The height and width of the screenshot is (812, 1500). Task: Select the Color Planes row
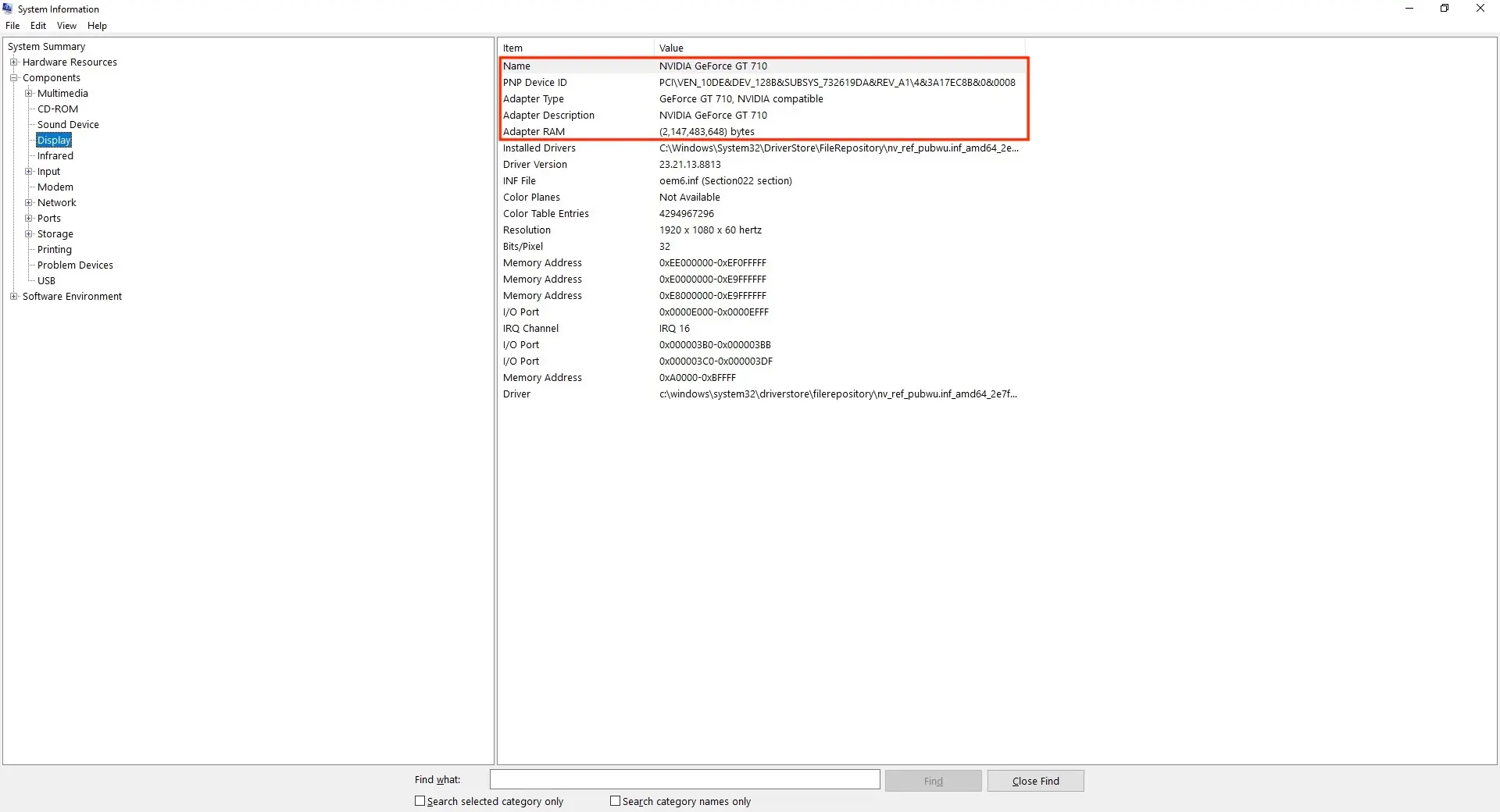tap(762, 198)
